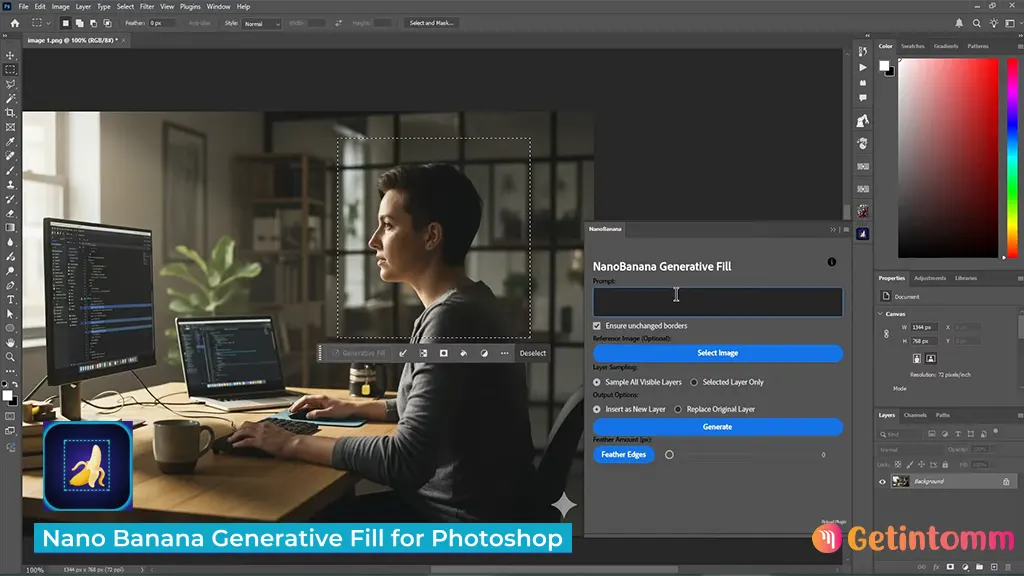This screenshot has height=576, width=1024.
Task: Open the Image menu
Action: [60, 7]
